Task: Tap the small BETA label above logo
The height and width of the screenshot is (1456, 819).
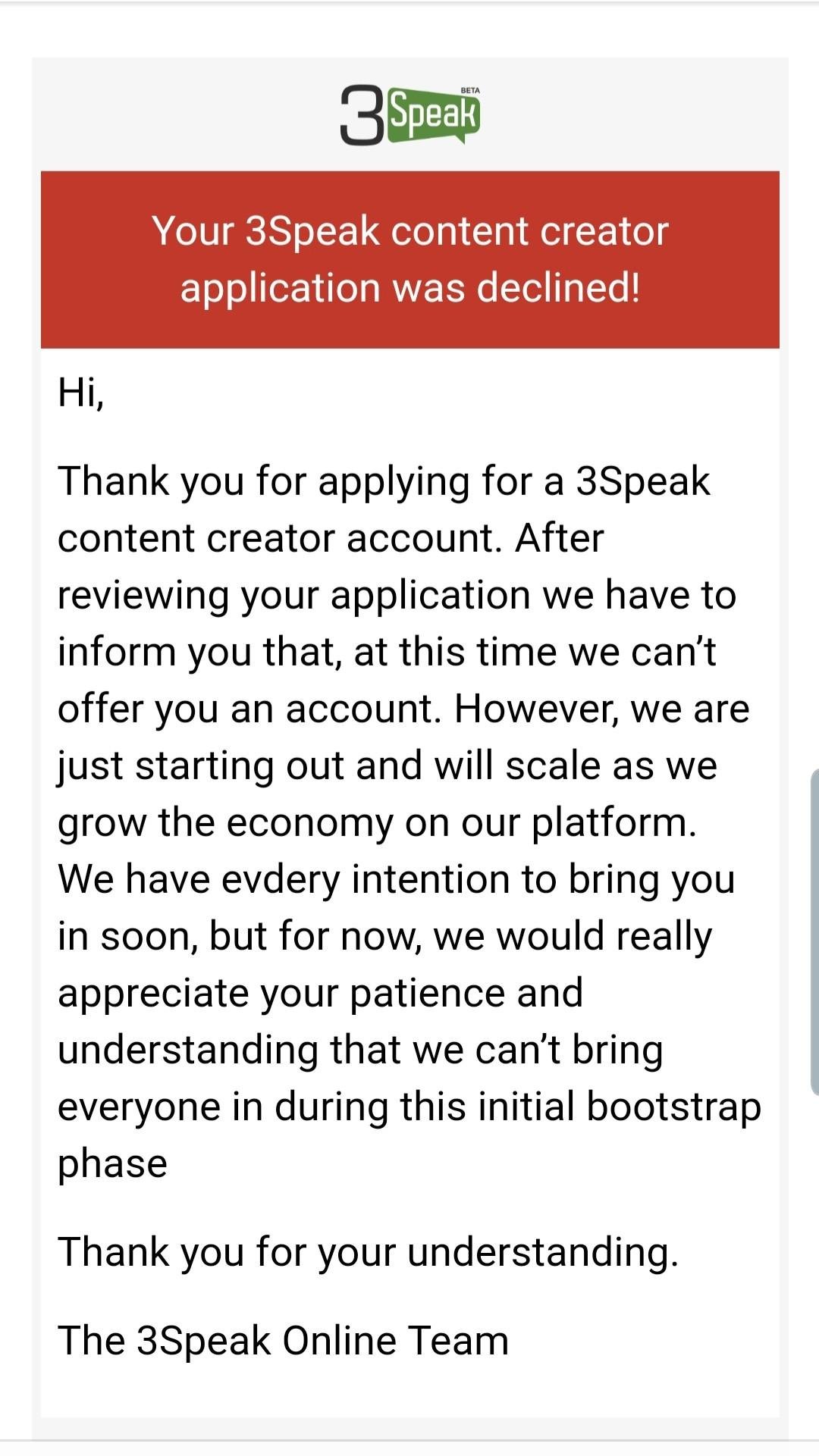Action: click(x=470, y=90)
